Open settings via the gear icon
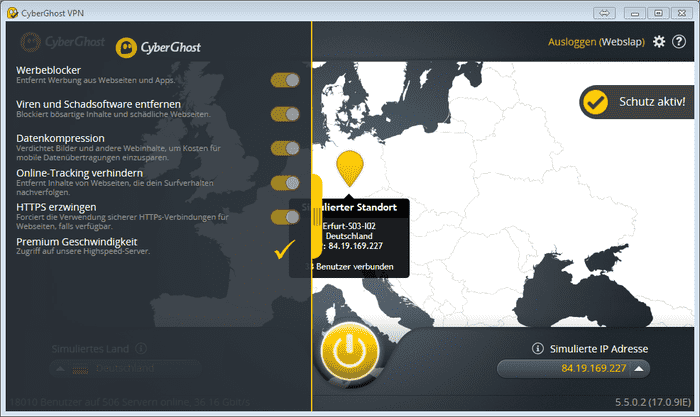700x417 pixels. (658, 42)
